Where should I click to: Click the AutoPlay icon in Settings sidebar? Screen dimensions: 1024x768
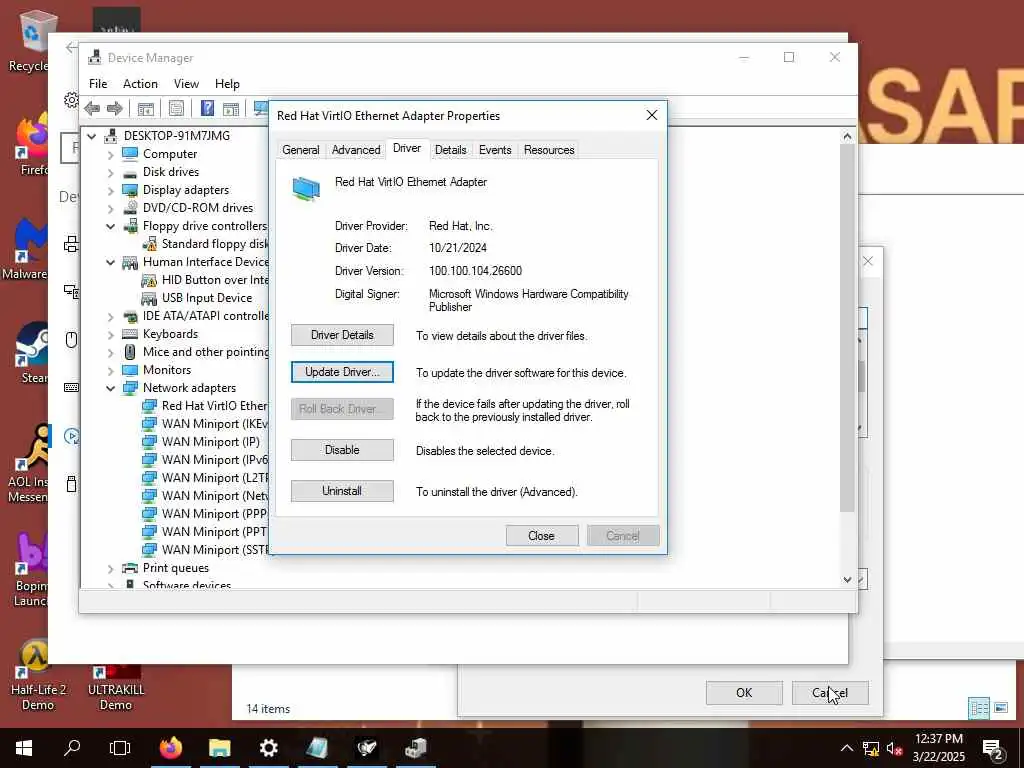tap(72, 436)
